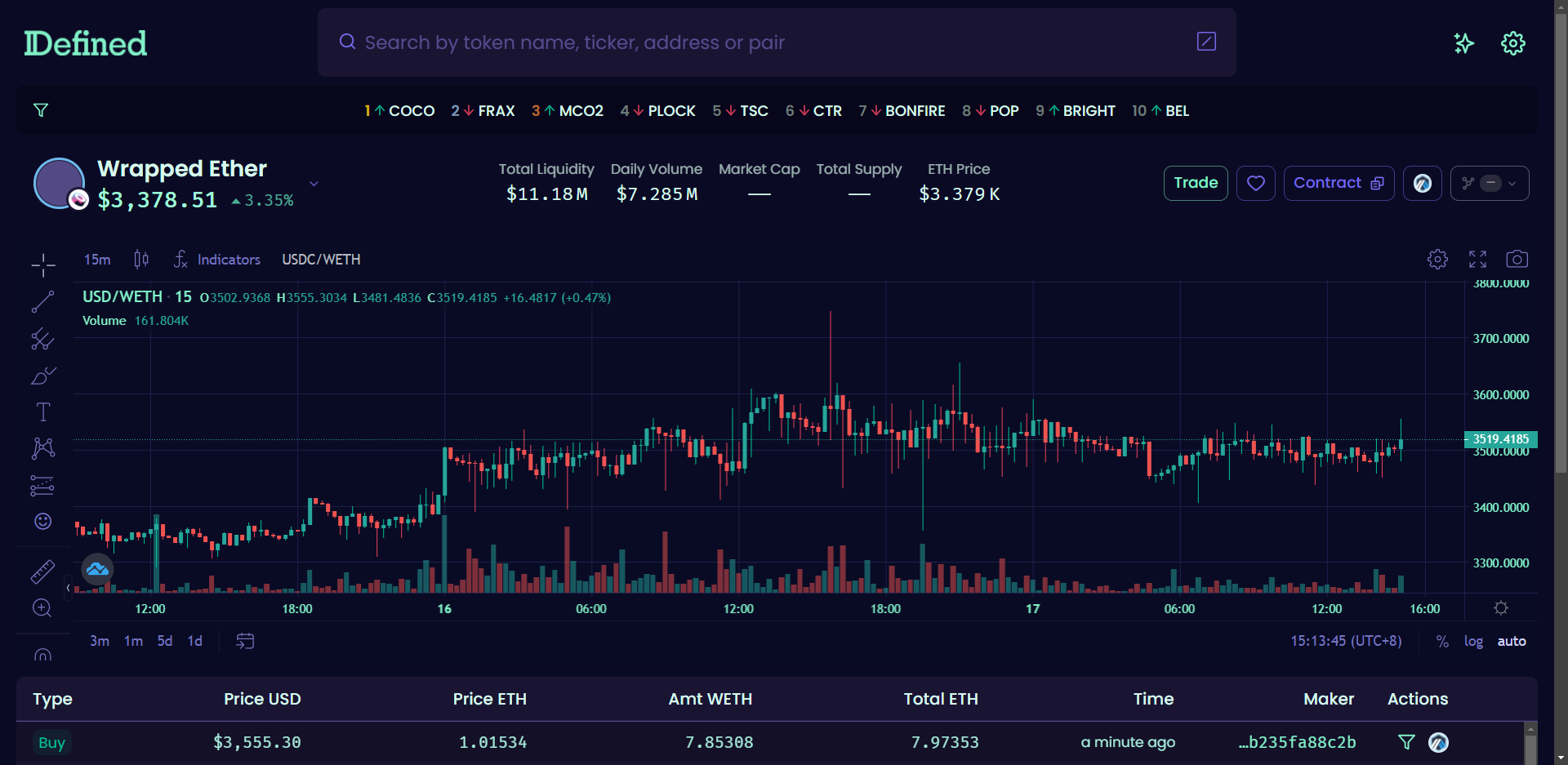Click the page vertical scrollbar
This screenshot has height=765, width=1568.
[x=1561, y=245]
